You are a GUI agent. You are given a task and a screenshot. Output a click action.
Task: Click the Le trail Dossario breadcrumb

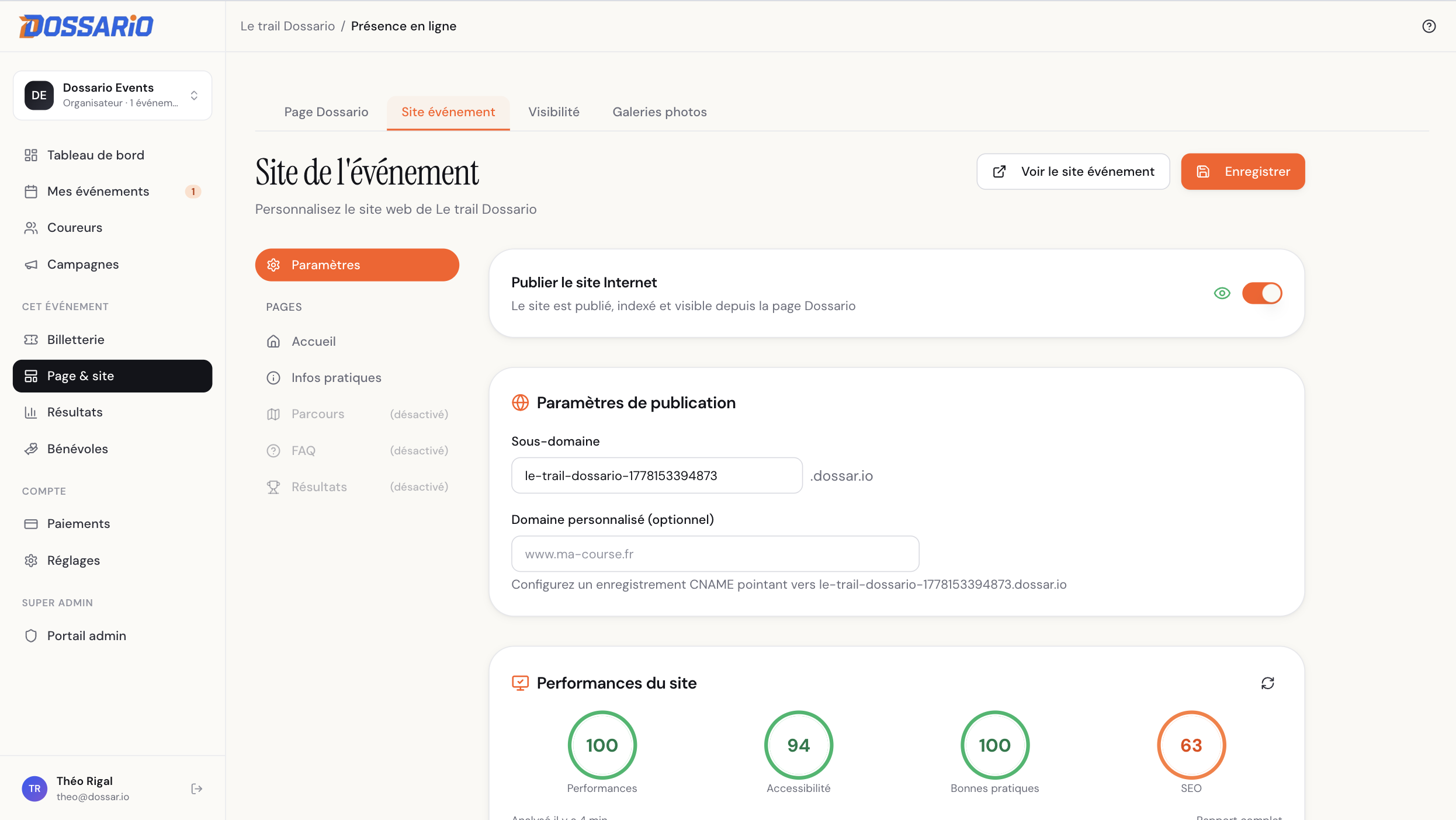(x=287, y=26)
